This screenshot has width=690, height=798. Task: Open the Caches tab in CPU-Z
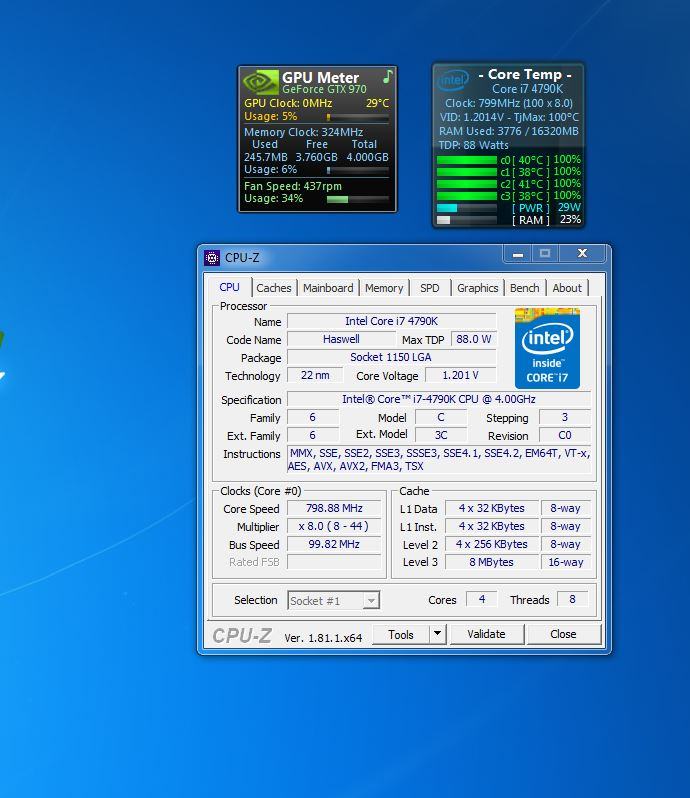point(274,288)
